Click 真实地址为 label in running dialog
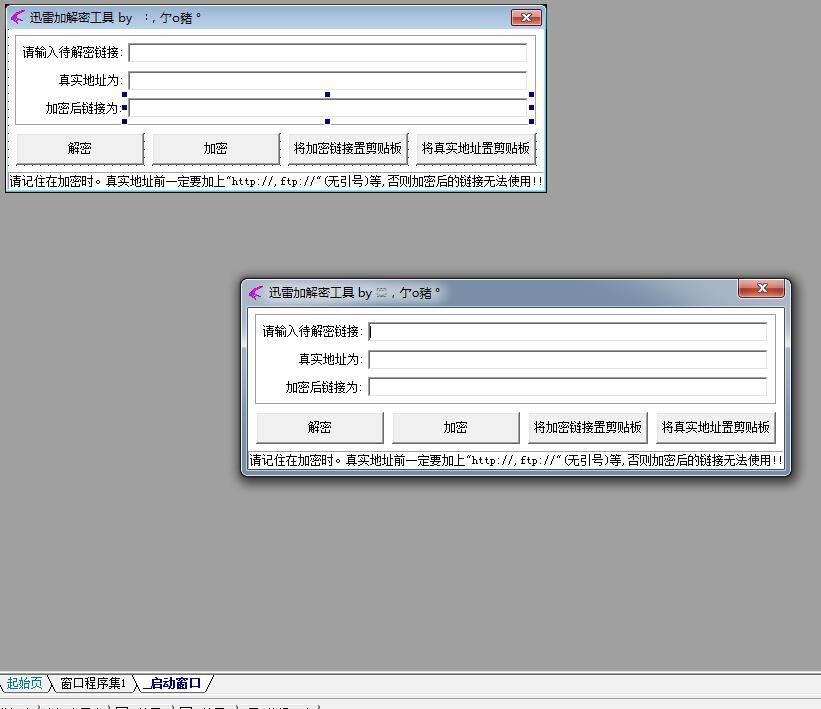 (x=330, y=359)
